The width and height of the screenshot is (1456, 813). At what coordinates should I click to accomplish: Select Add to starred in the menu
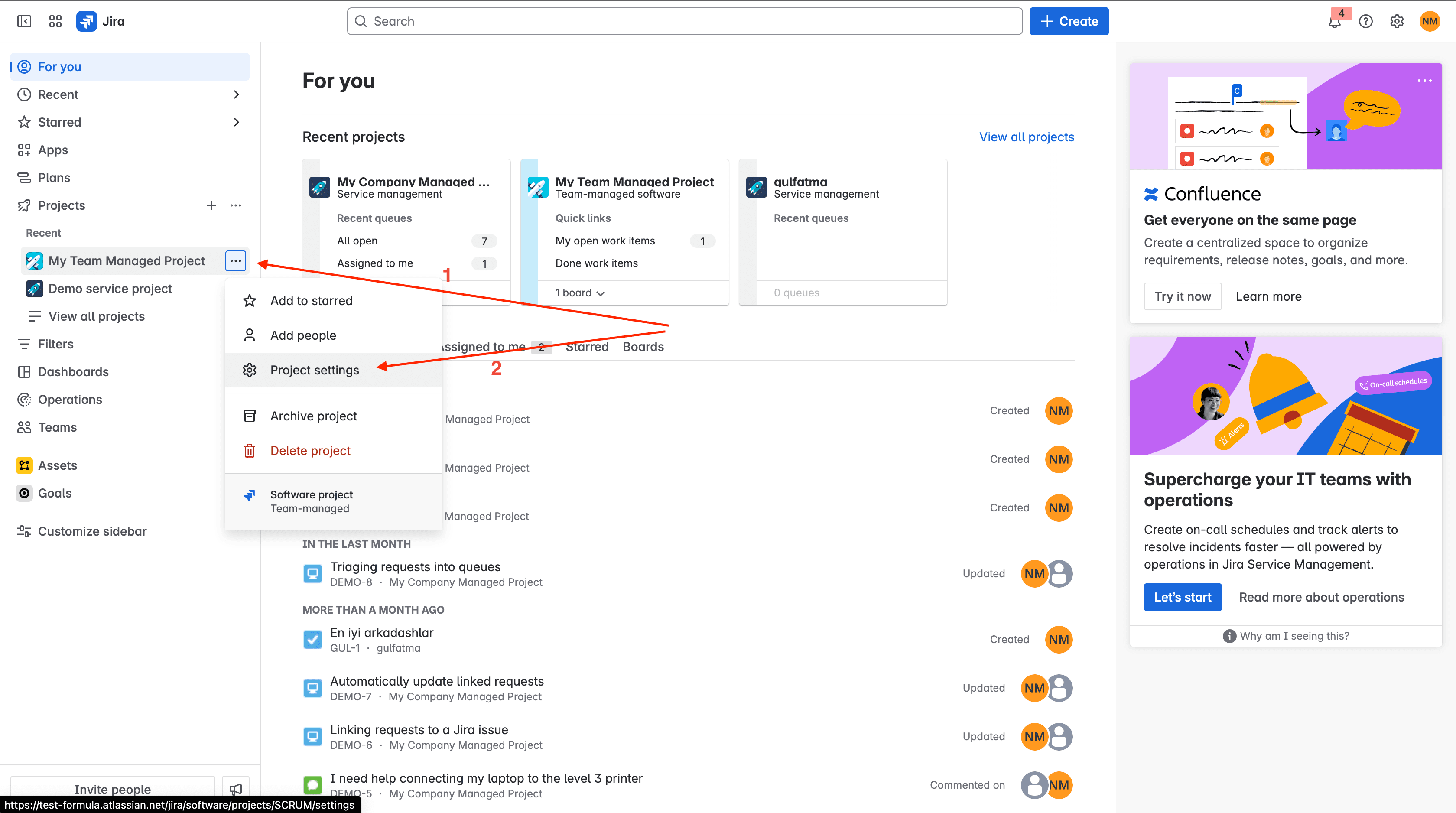tap(334, 301)
